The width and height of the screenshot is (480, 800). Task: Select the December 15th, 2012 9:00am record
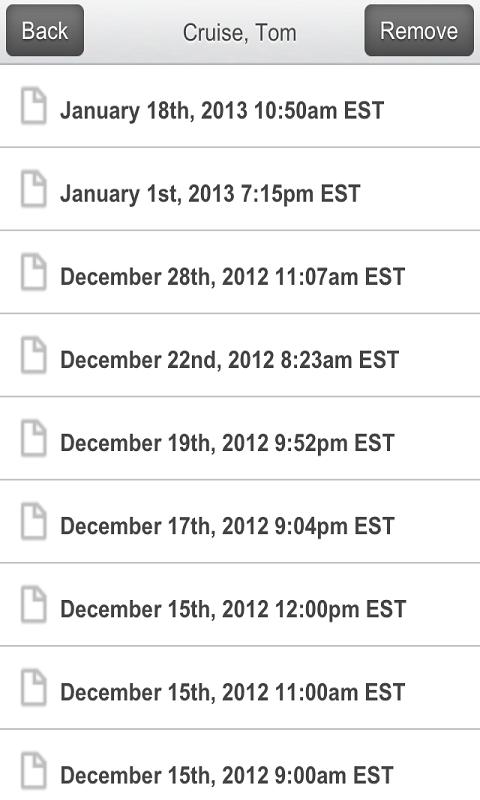pos(240,765)
